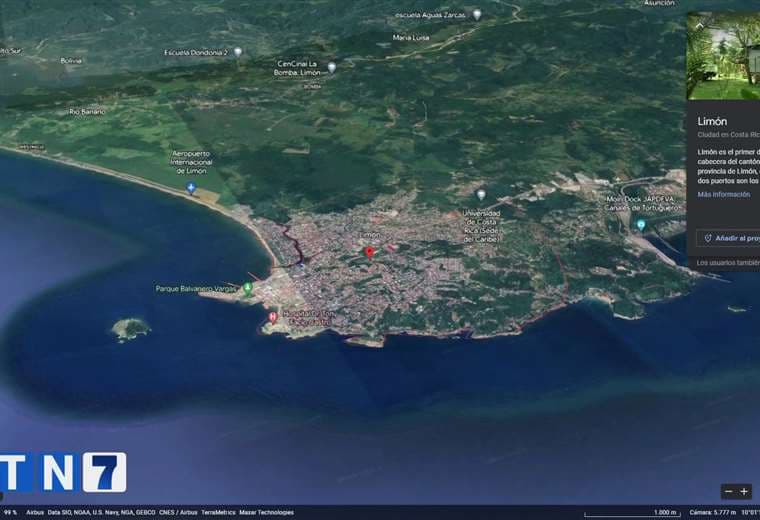This screenshot has height=520, width=760.
Task: Click the Aeropuerto Internacional de Limón marker
Action: (x=191, y=187)
